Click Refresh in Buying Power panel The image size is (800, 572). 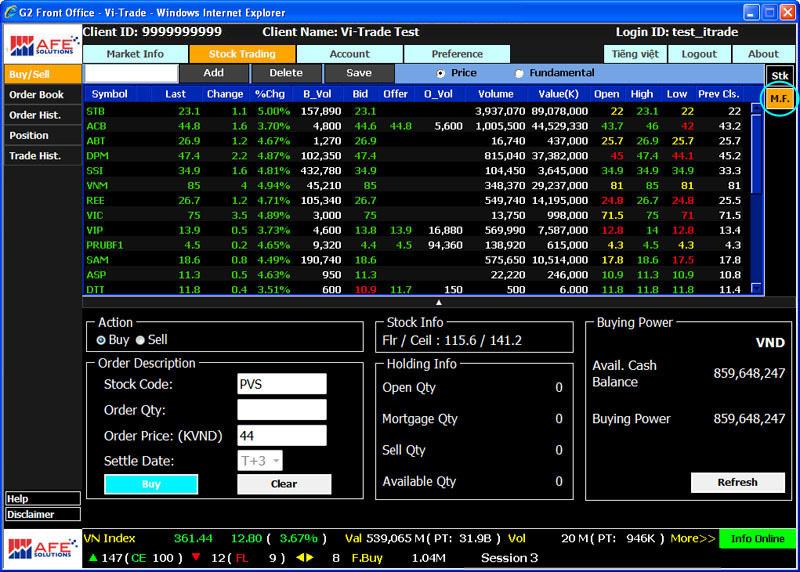pos(737,482)
